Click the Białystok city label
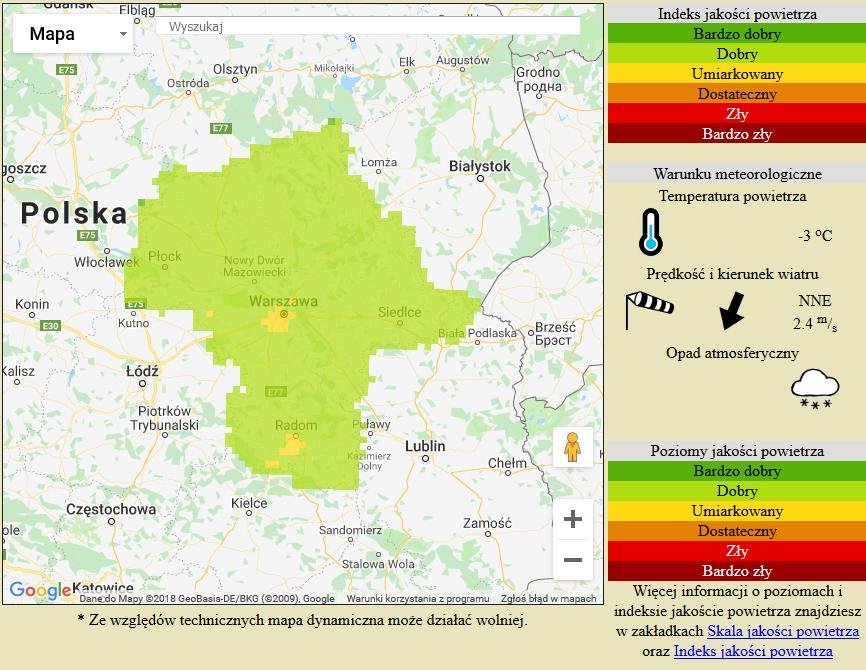Viewport: 866px width, 670px height. click(x=480, y=166)
